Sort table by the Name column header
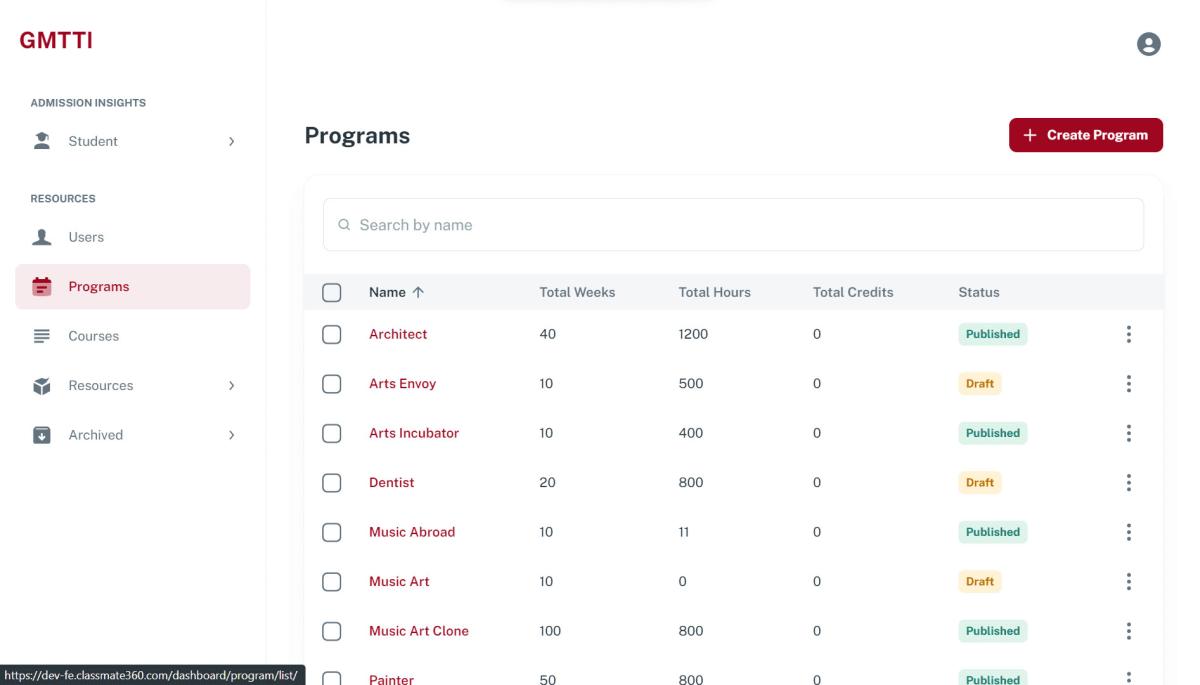The image size is (1200, 685). [x=388, y=293]
